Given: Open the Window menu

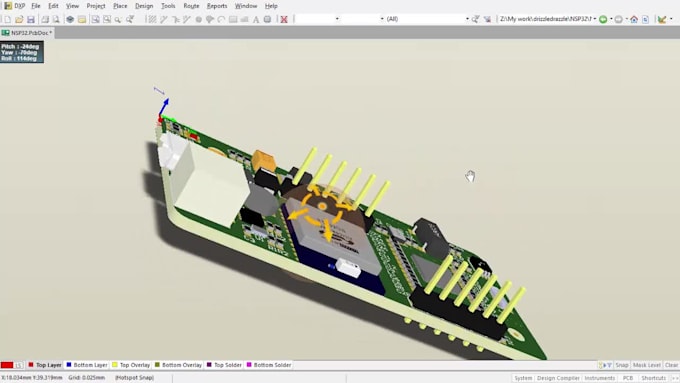Looking at the screenshot, I should click(x=246, y=6).
